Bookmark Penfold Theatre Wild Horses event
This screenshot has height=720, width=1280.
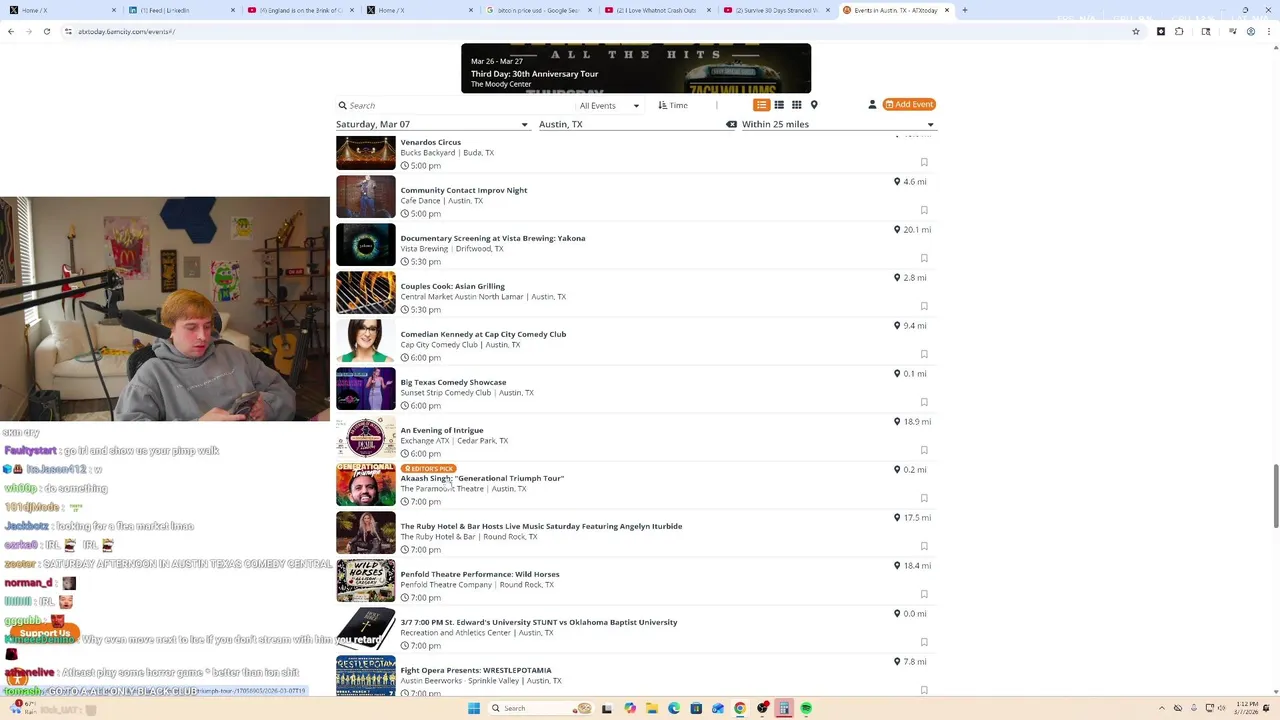[924, 594]
